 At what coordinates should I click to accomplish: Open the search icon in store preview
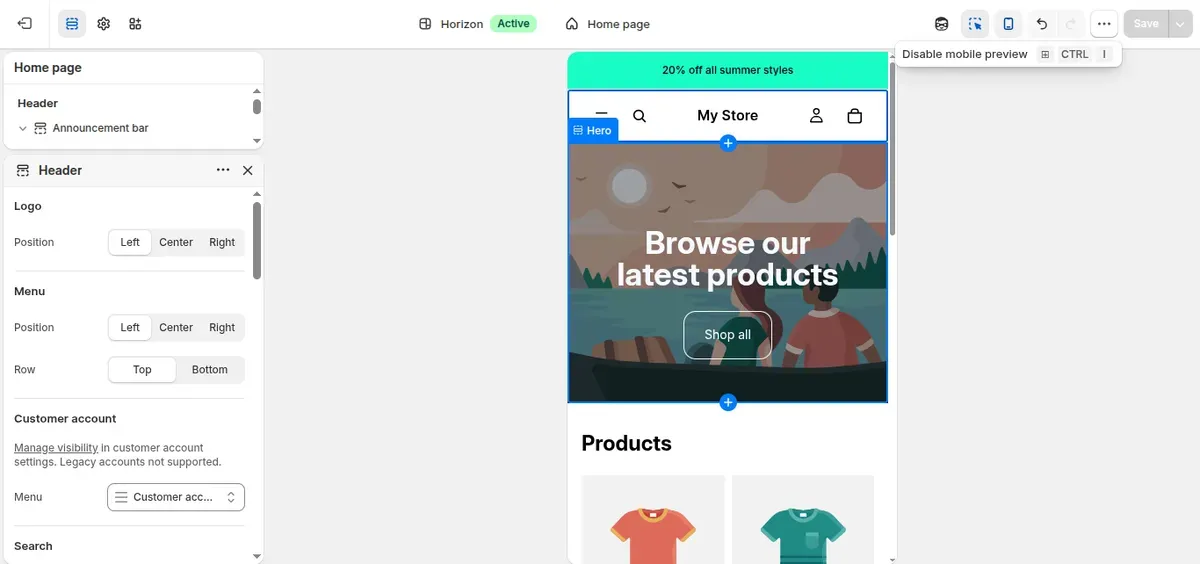pyautogui.click(x=640, y=116)
